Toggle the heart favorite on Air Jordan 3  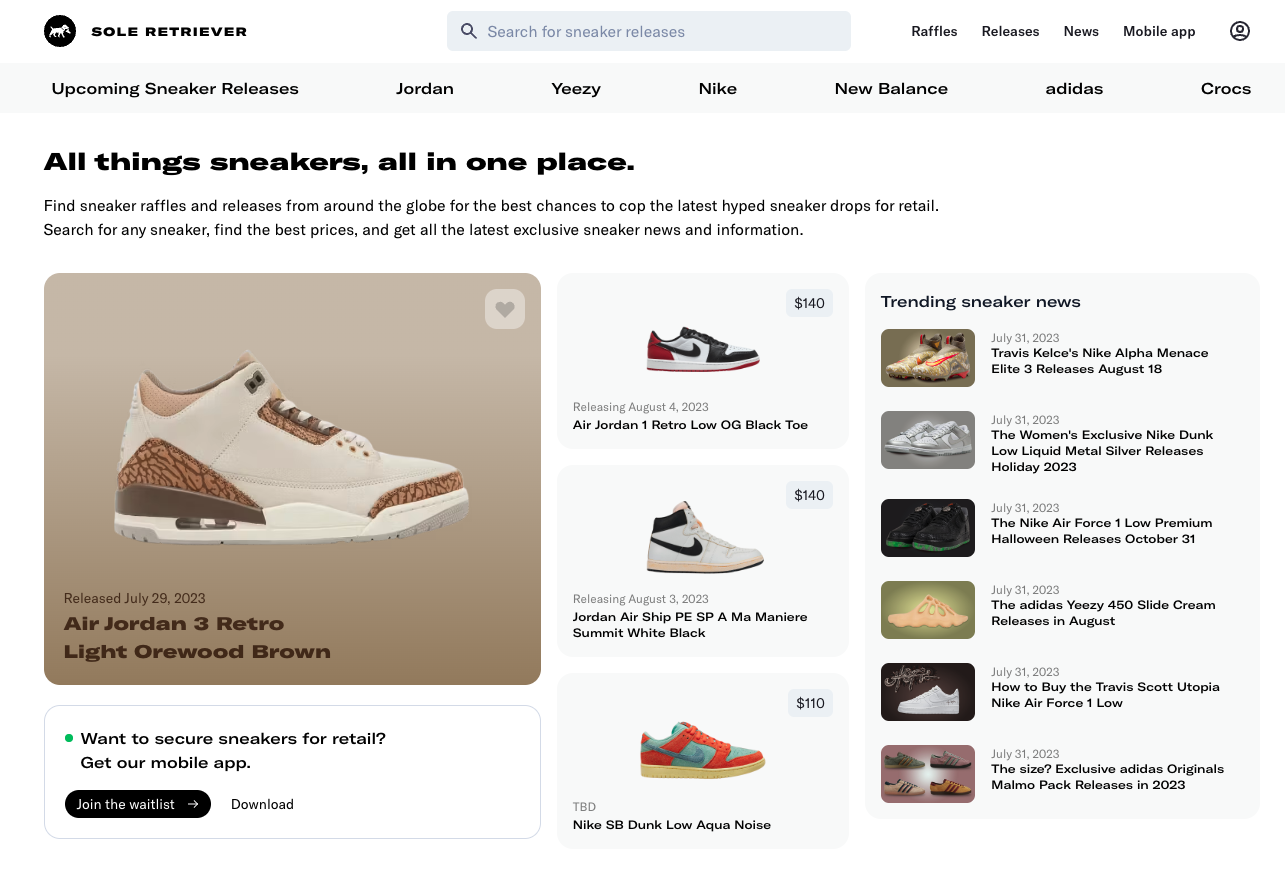coord(505,309)
